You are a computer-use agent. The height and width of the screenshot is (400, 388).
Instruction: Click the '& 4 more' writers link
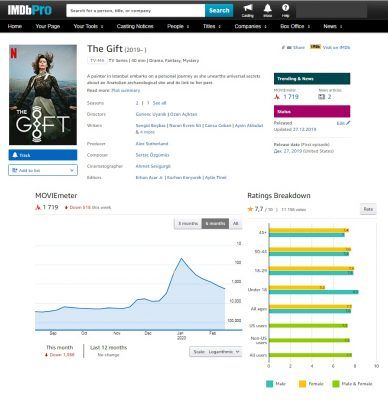pos(145,132)
